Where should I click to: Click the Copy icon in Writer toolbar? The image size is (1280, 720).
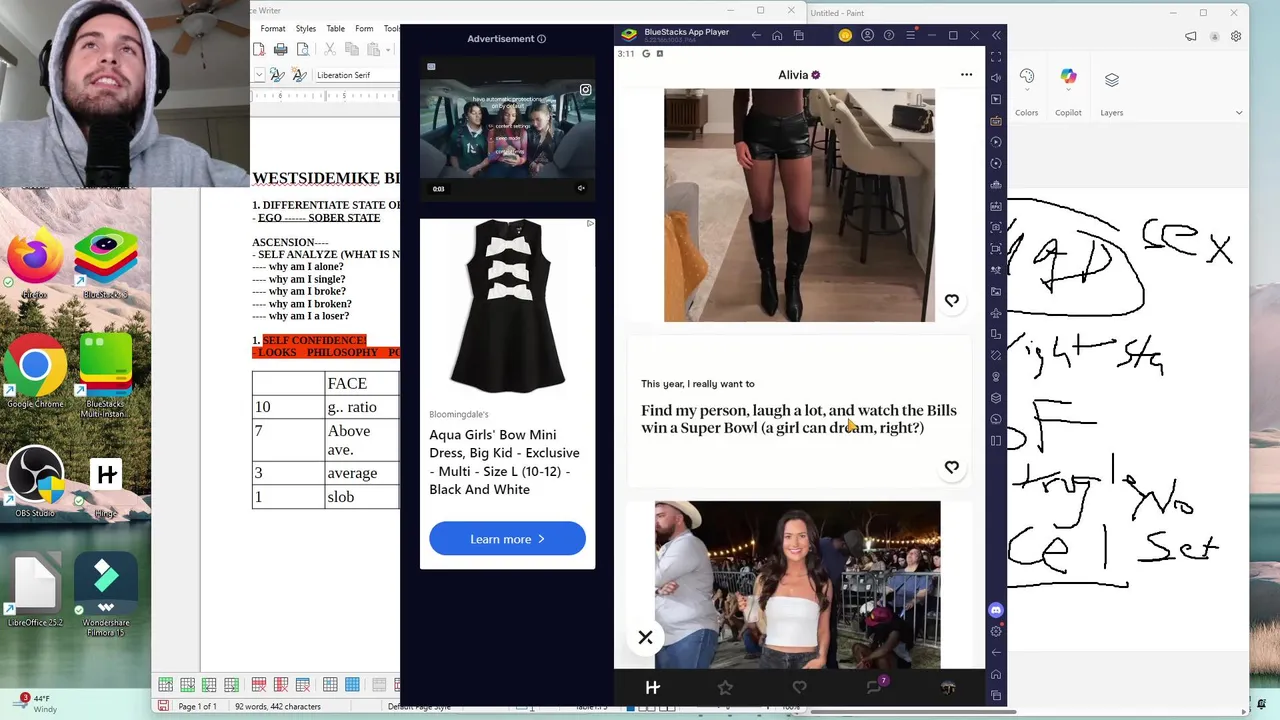pos(352,49)
